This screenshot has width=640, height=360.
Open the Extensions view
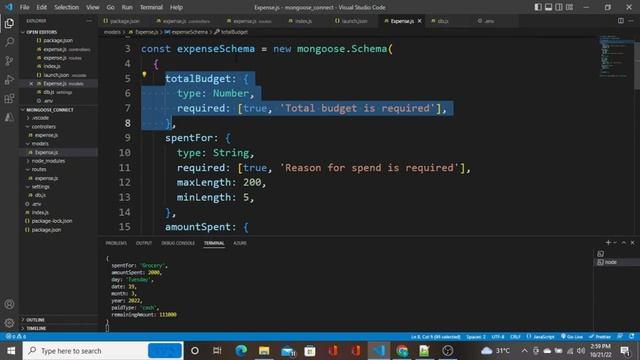(x=9, y=98)
